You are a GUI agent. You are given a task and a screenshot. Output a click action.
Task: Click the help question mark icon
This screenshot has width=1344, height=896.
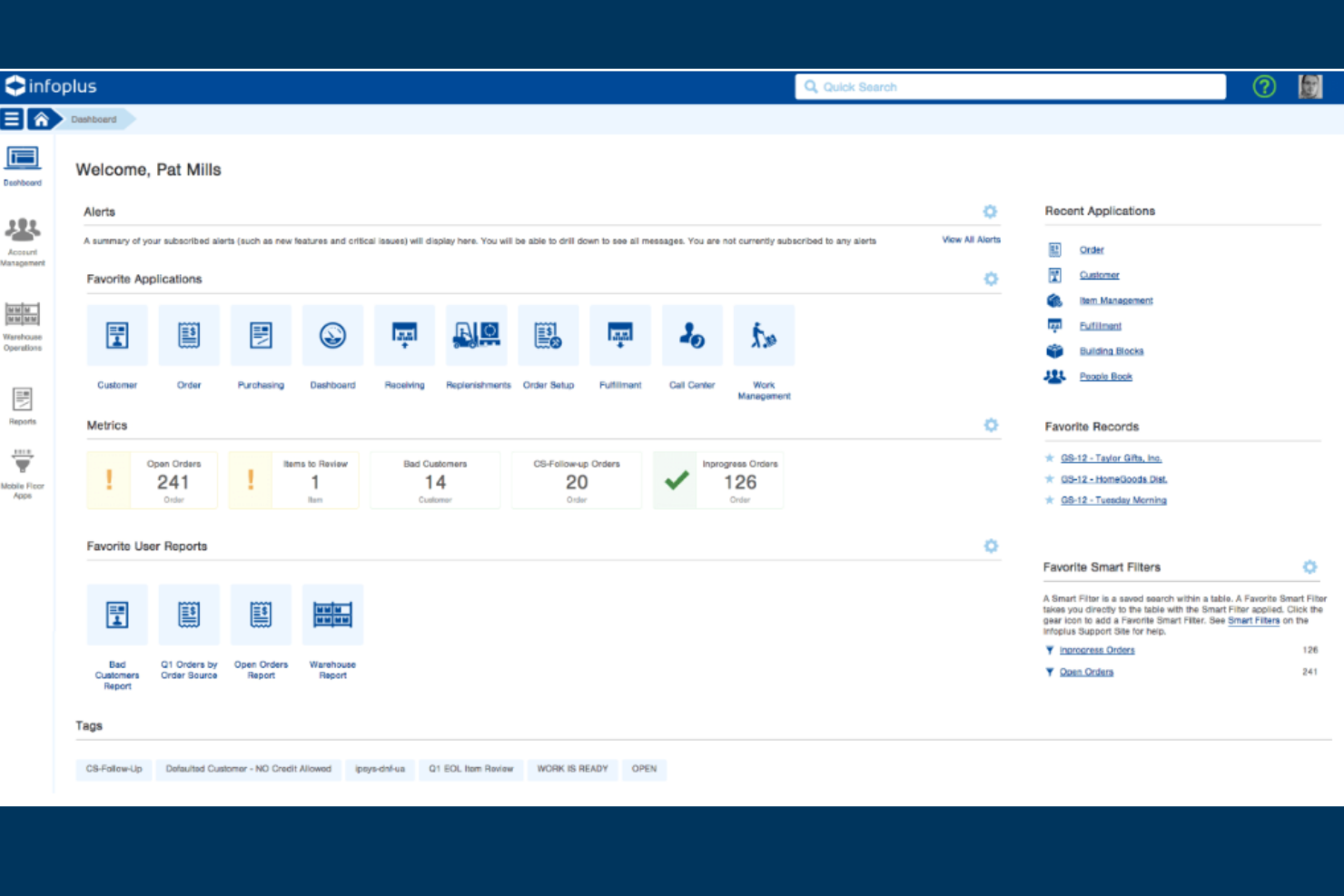(x=1264, y=86)
